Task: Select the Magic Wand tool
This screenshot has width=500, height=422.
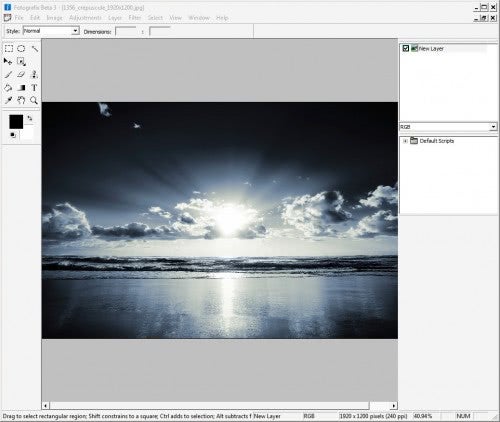Action: pyautogui.click(x=34, y=49)
